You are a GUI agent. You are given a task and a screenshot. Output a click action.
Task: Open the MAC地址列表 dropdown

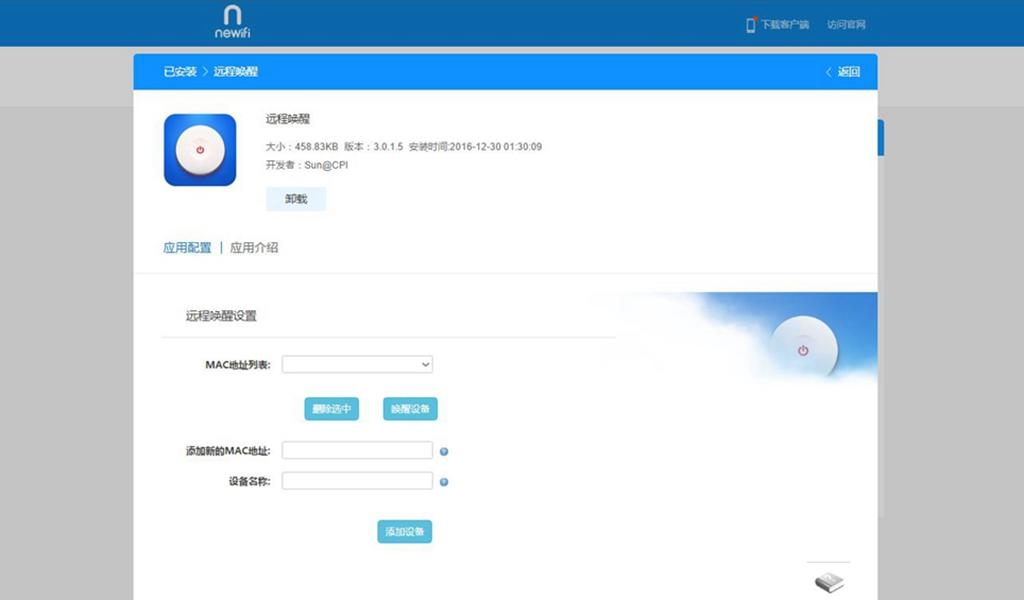coord(357,364)
